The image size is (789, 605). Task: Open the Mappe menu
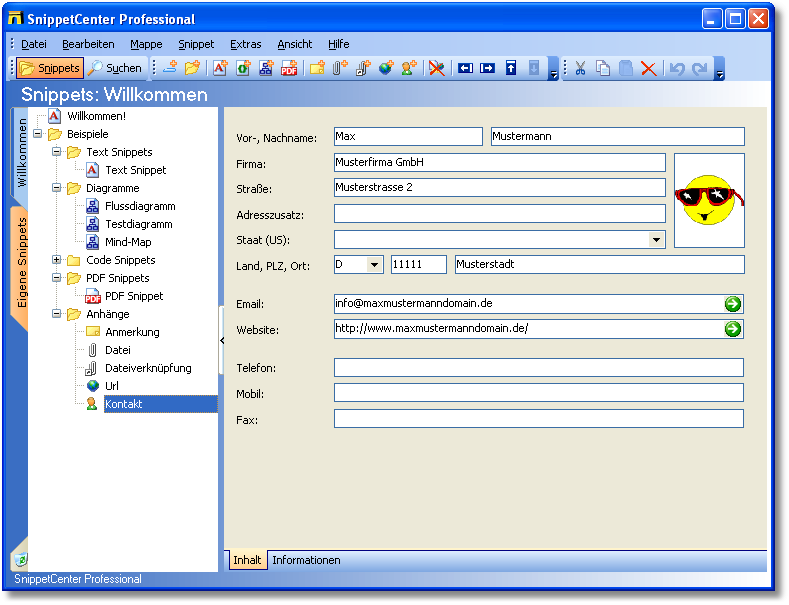click(x=146, y=44)
